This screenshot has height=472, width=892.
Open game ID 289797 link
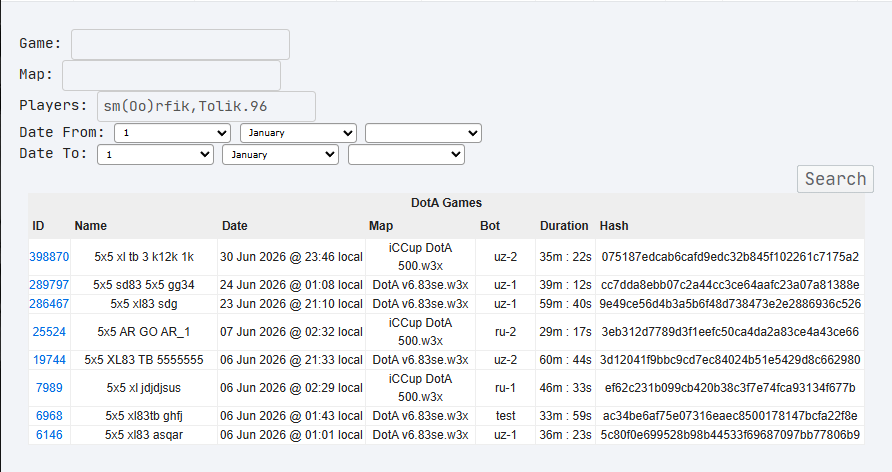point(49,285)
